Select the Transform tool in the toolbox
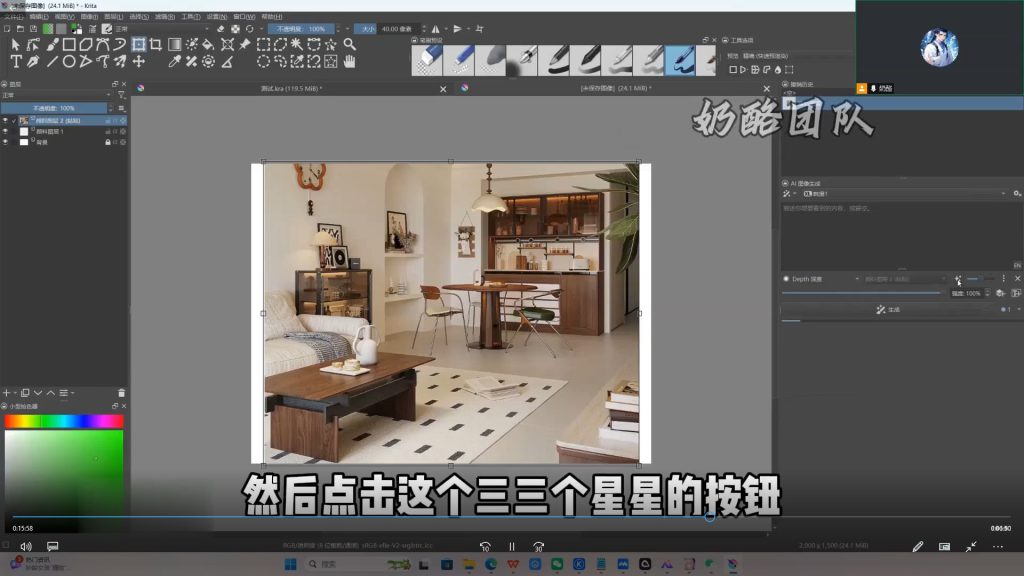This screenshot has height=576, width=1024. point(140,45)
